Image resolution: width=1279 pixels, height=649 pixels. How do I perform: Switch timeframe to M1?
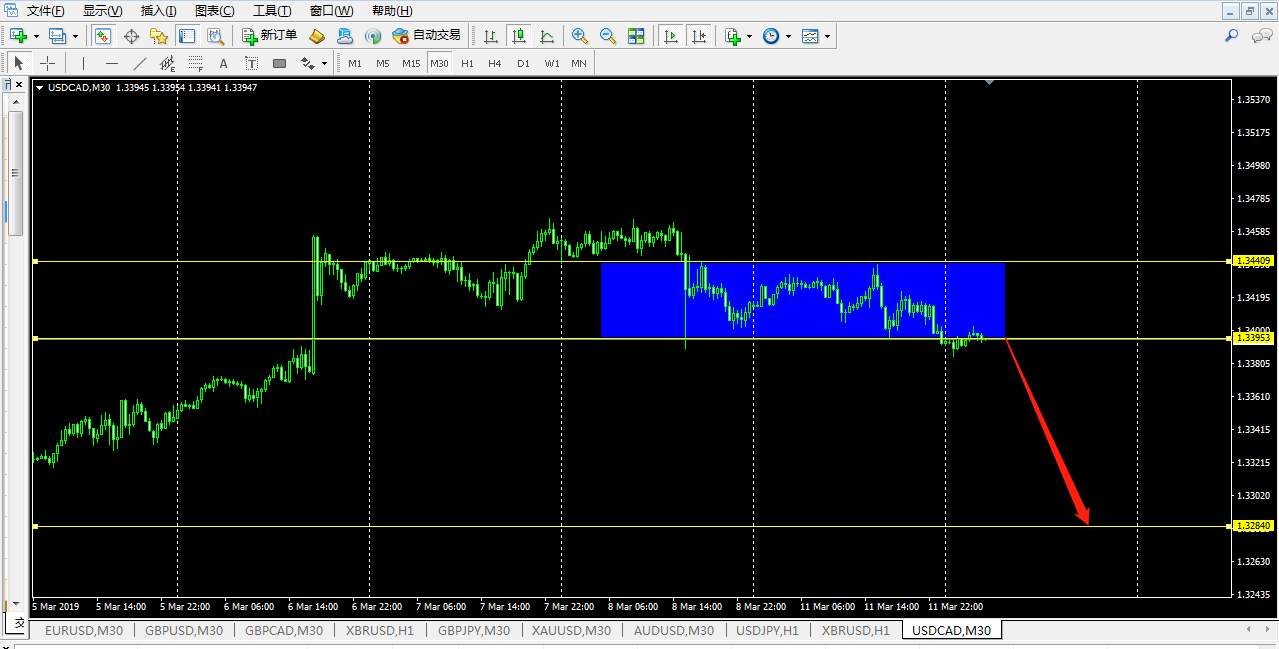point(355,63)
